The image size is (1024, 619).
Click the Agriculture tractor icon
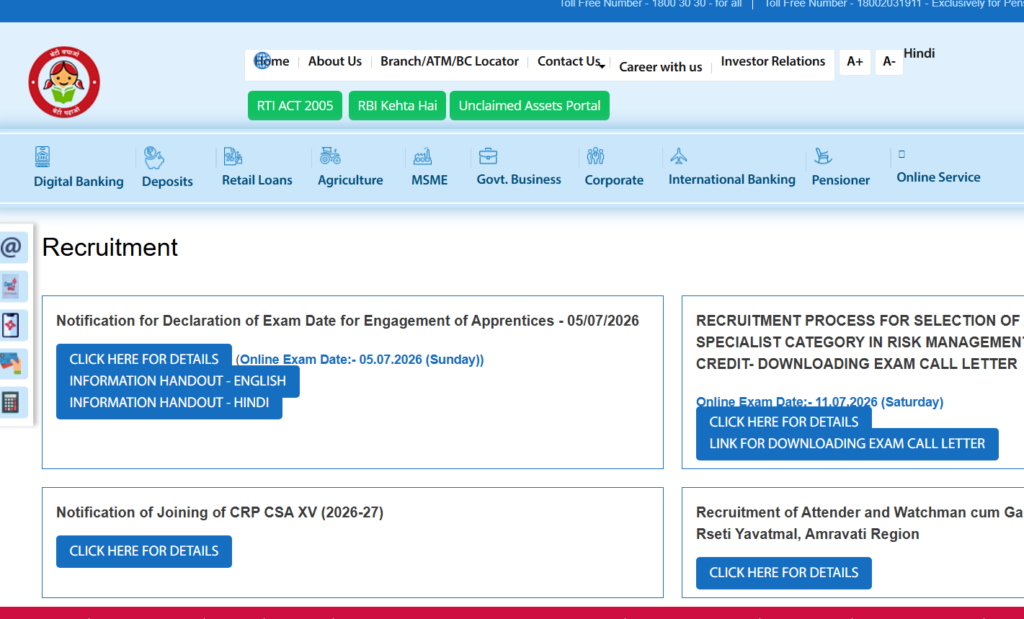(x=330, y=156)
